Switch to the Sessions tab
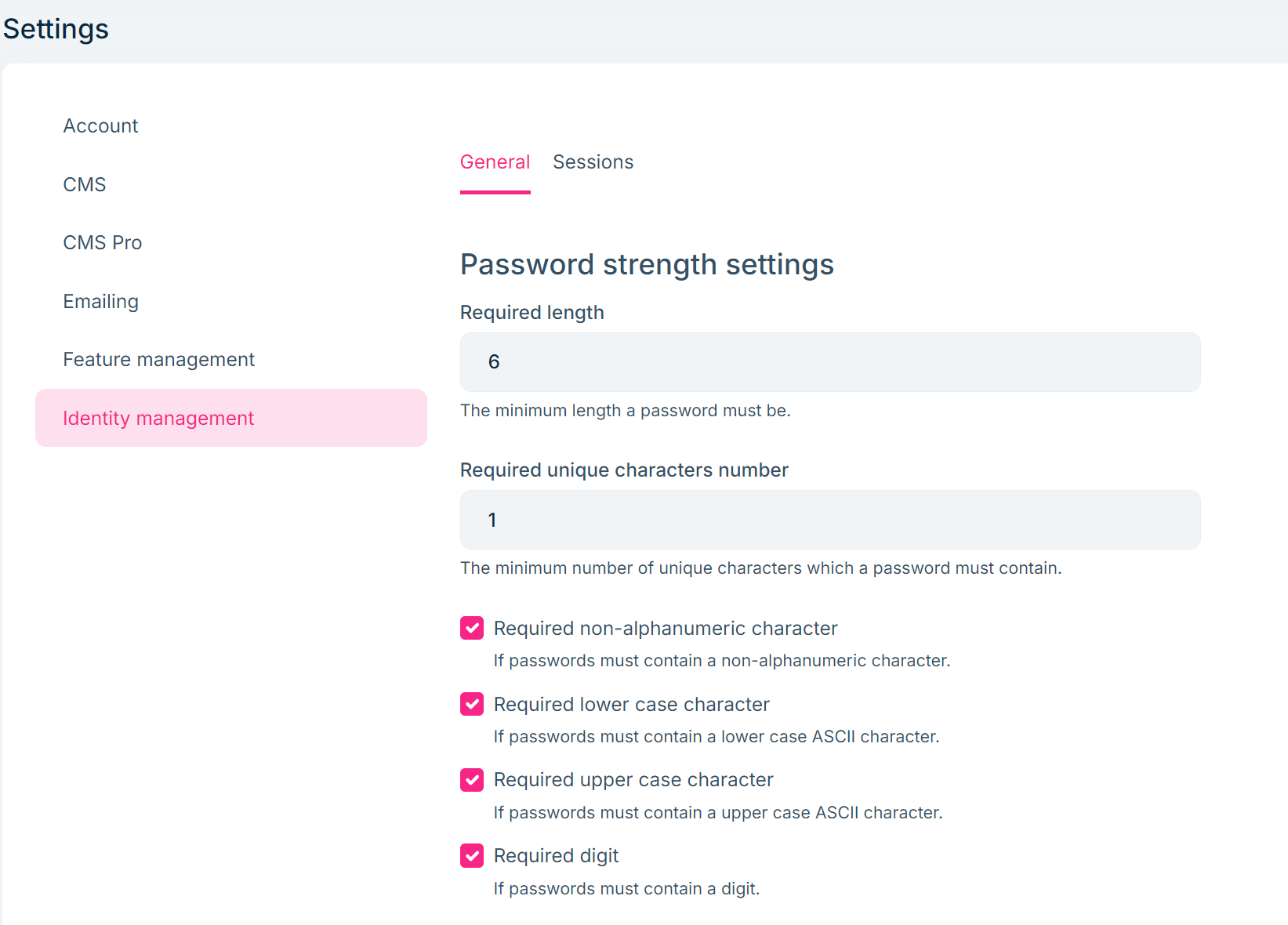The image size is (1288, 925). (593, 162)
